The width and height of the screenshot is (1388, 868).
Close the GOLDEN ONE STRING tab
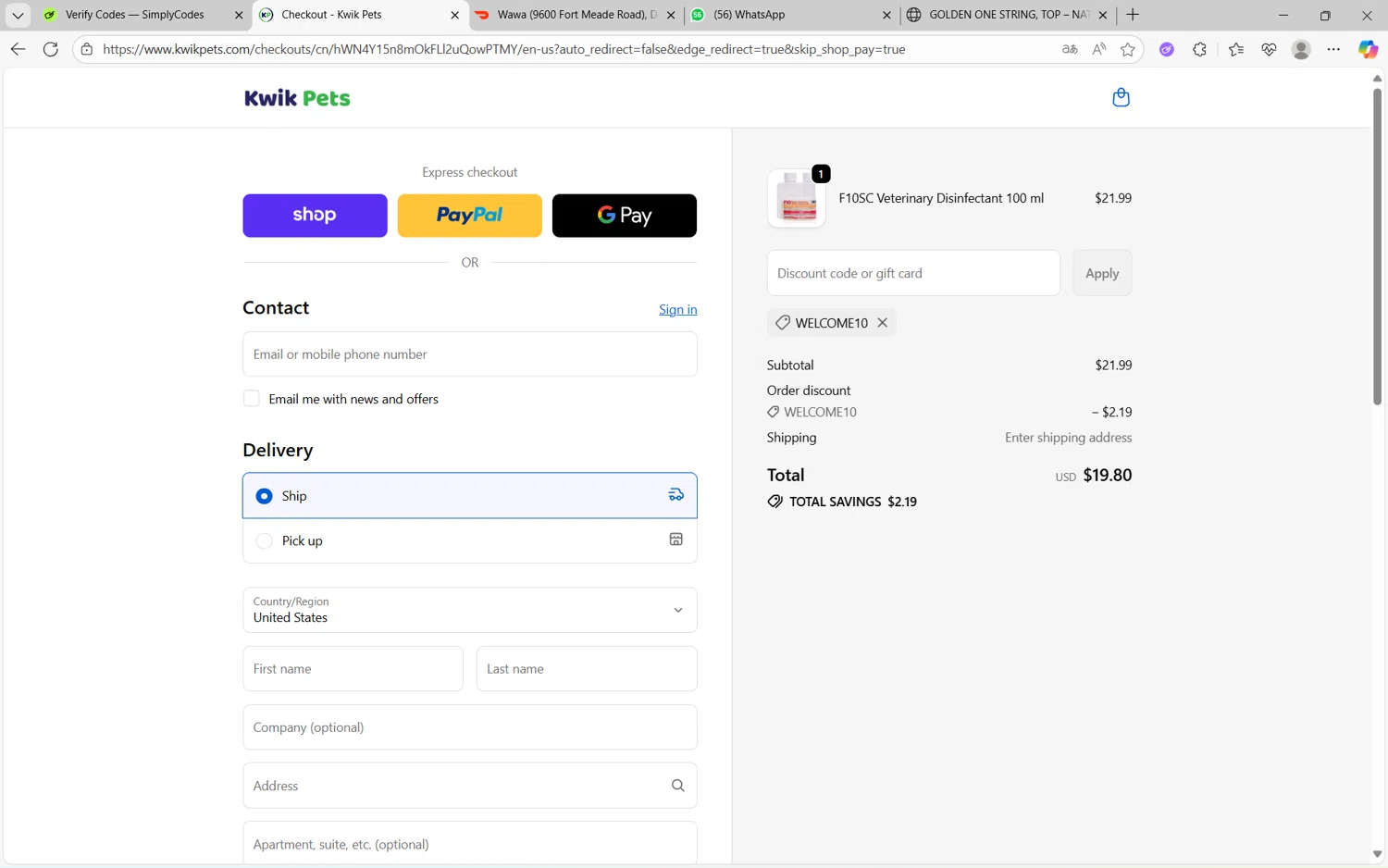pyautogui.click(x=1103, y=15)
